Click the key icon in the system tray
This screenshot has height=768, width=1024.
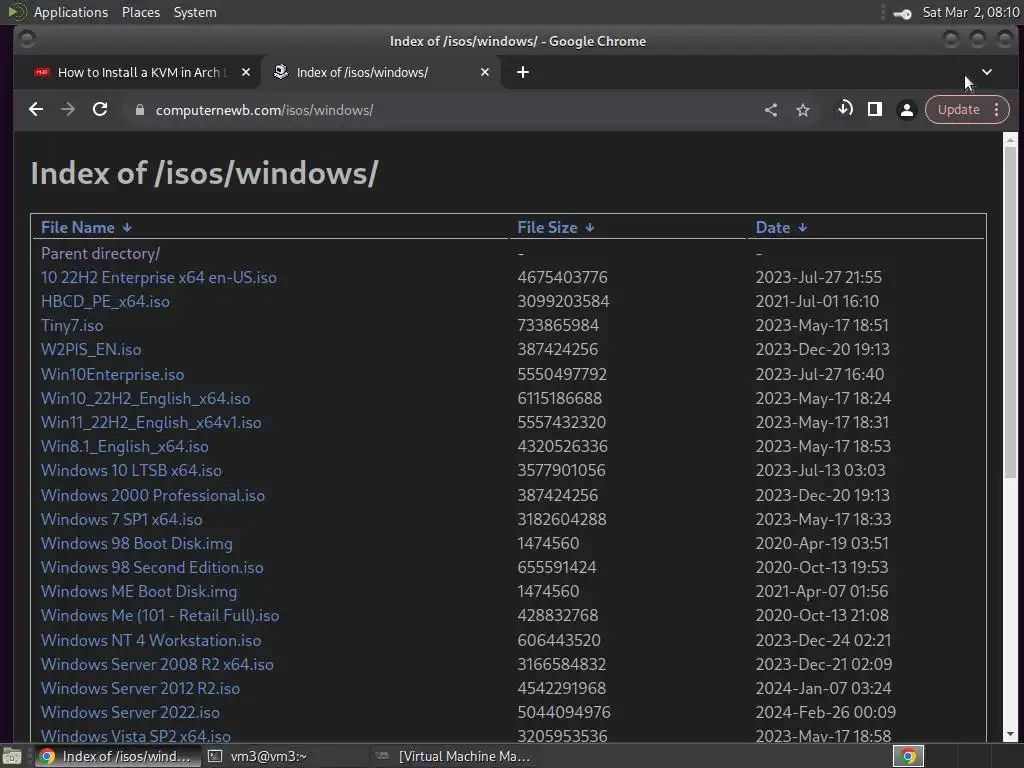903,13
